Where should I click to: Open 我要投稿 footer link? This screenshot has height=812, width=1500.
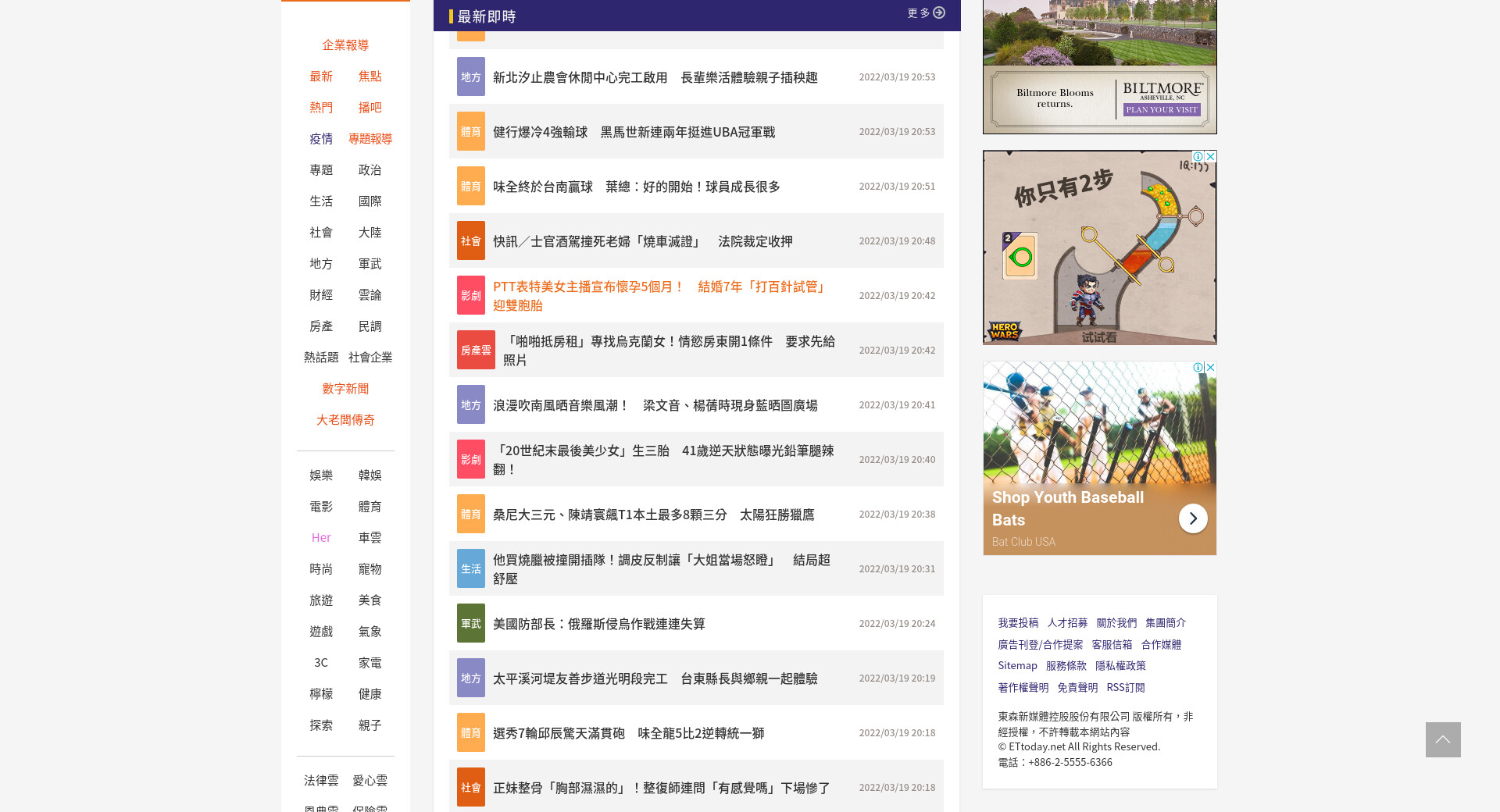coord(1018,623)
